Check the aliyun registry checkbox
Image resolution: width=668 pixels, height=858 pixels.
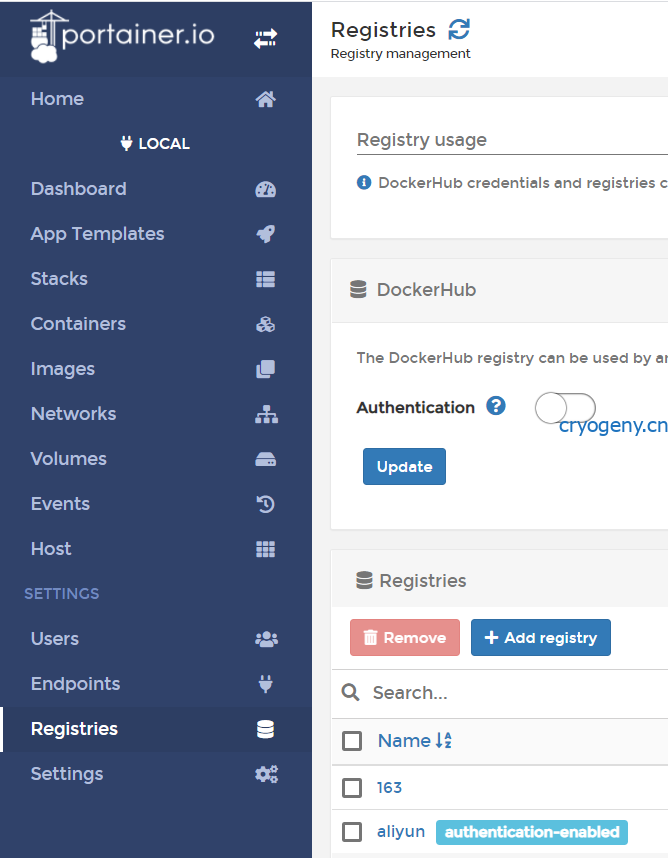352,832
